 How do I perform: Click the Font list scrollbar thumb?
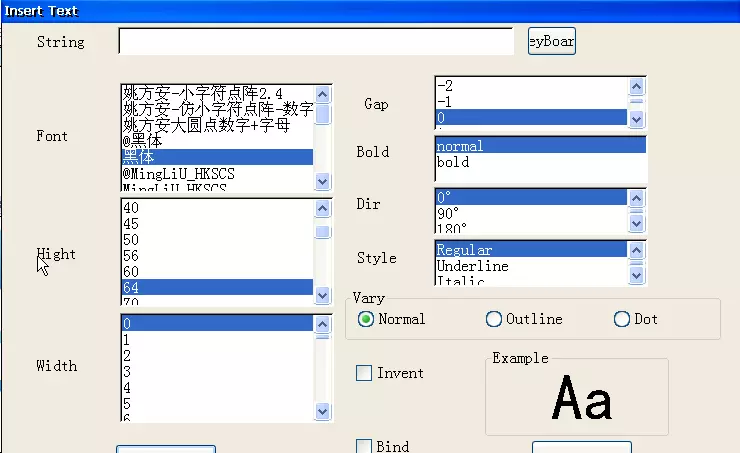(x=323, y=114)
